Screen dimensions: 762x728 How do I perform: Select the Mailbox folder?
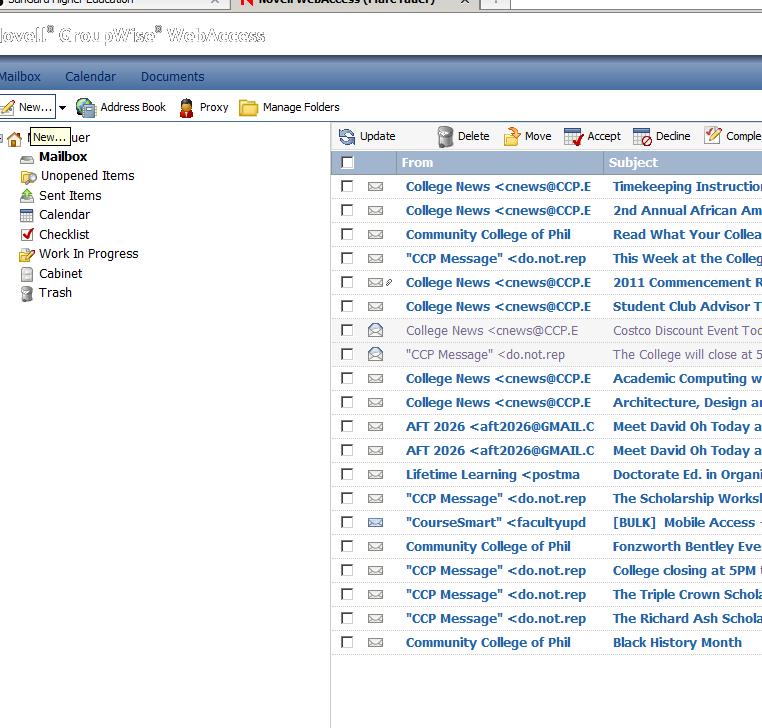tap(63, 156)
